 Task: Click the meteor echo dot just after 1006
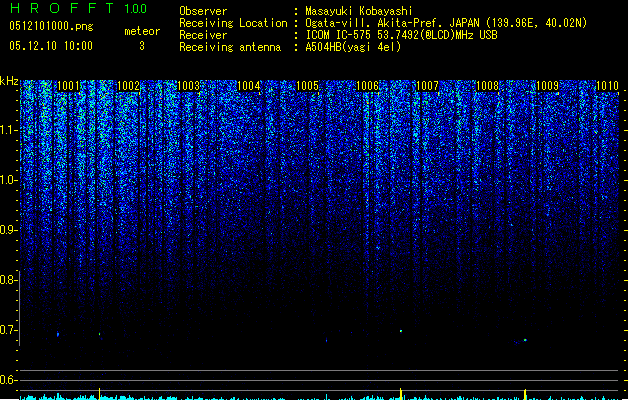[401, 331]
